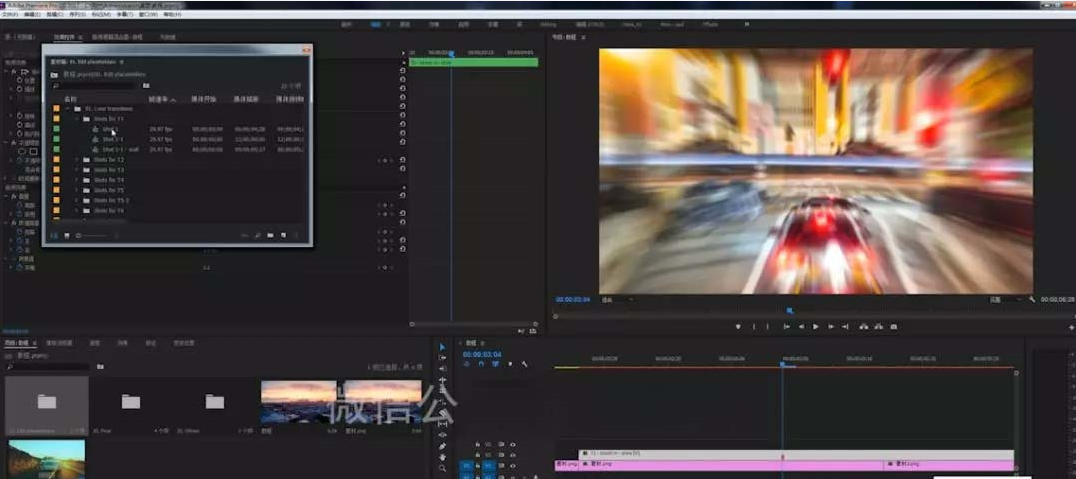Collapse the '01. Cool transitions' bin
This screenshot has height=479, width=1076.
pos(68,108)
